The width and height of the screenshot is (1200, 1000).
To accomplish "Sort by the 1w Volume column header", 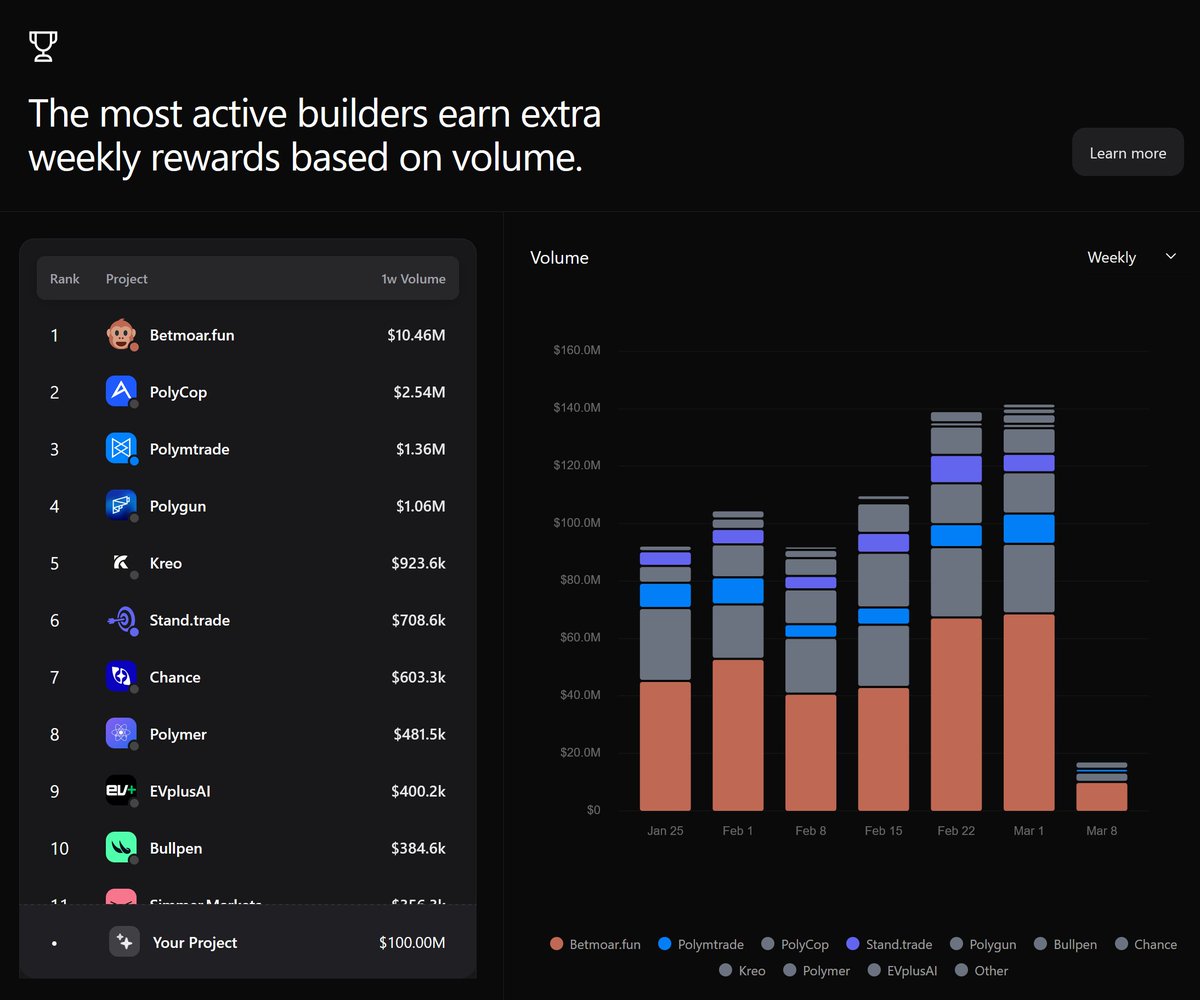I will point(413,278).
